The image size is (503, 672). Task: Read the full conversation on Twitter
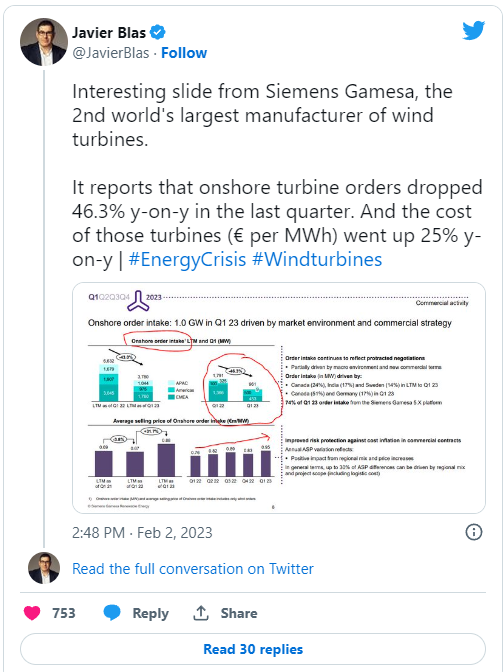pyautogui.click(x=193, y=569)
